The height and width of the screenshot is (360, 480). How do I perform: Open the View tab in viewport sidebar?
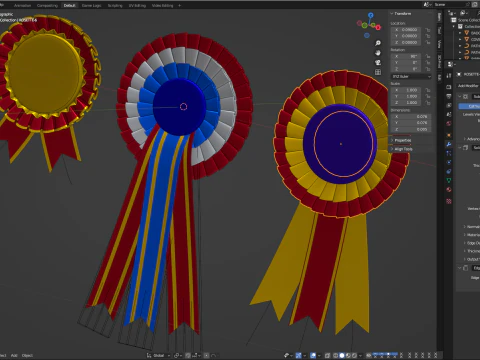(440, 44)
